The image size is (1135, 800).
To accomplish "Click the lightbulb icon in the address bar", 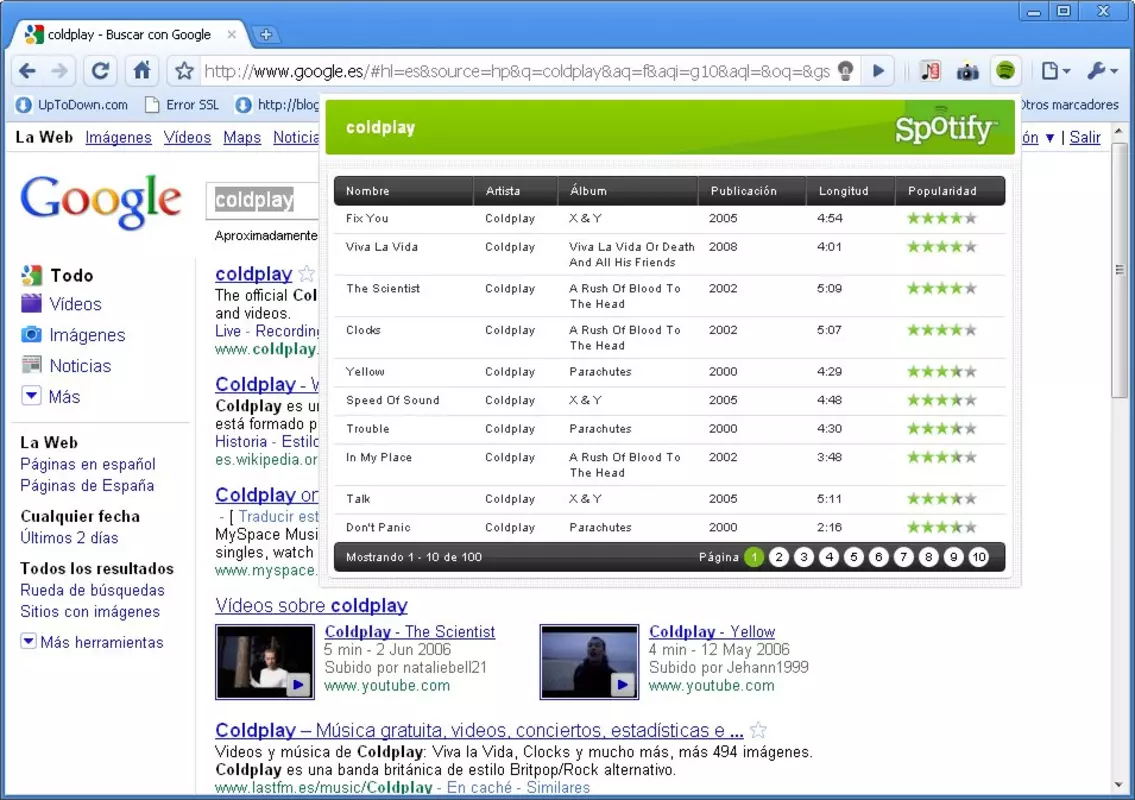I will (845, 71).
